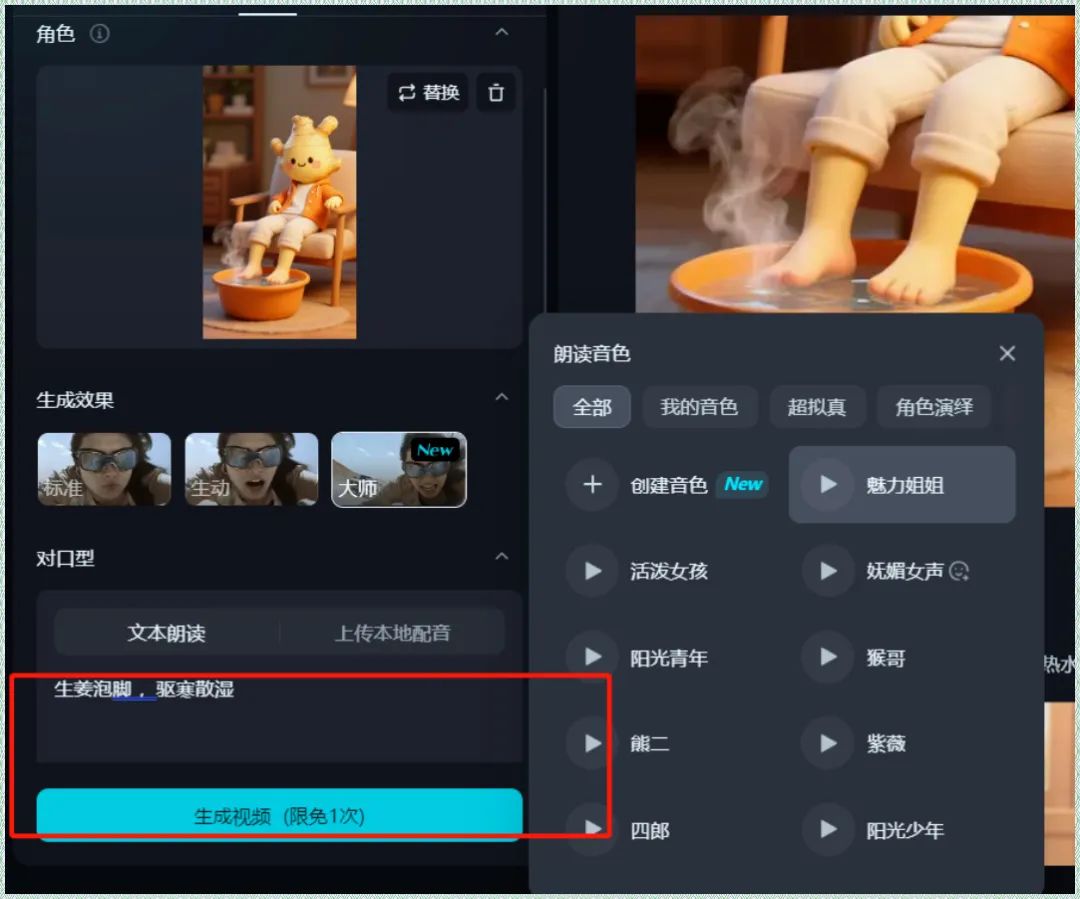
Task: Click the trash icon to delete character image
Action: click(496, 92)
